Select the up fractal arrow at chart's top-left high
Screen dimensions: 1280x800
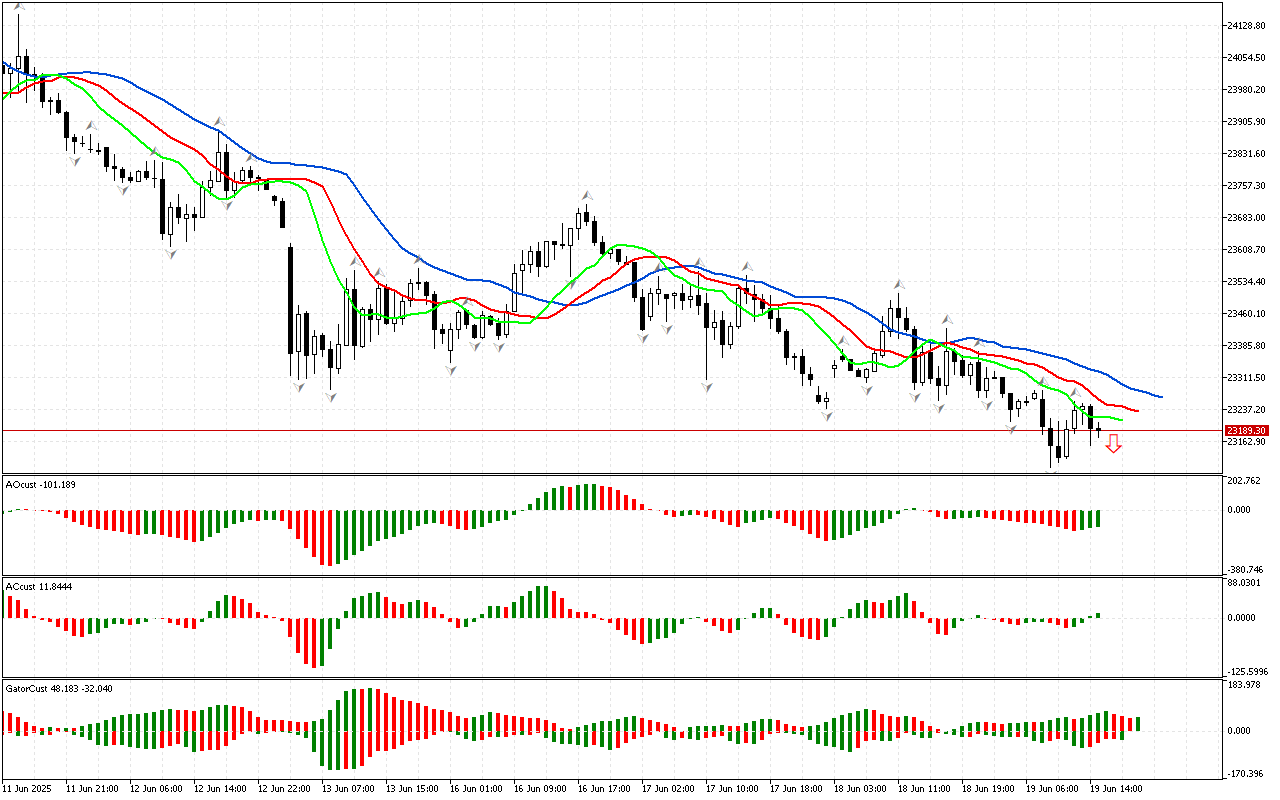[x=19, y=8]
